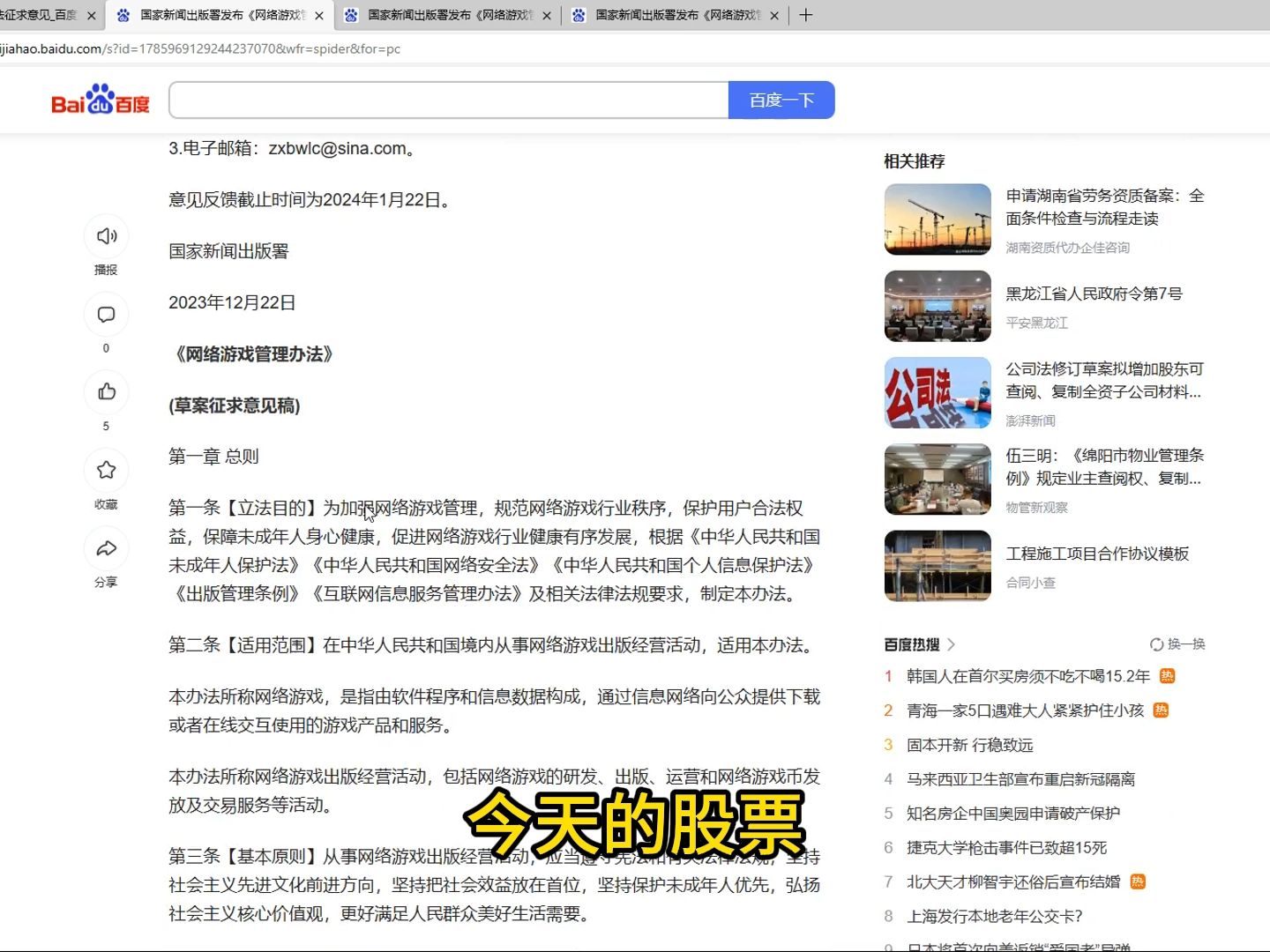Click source label 澎湃新闻
The width and height of the screenshot is (1270, 952).
[1031, 420]
